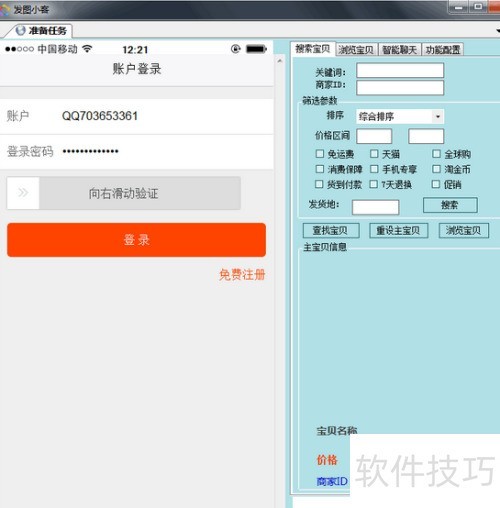Click the scrollbar up arrow beside phone view
This screenshot has width=500, height=508.
pos(280,61)
